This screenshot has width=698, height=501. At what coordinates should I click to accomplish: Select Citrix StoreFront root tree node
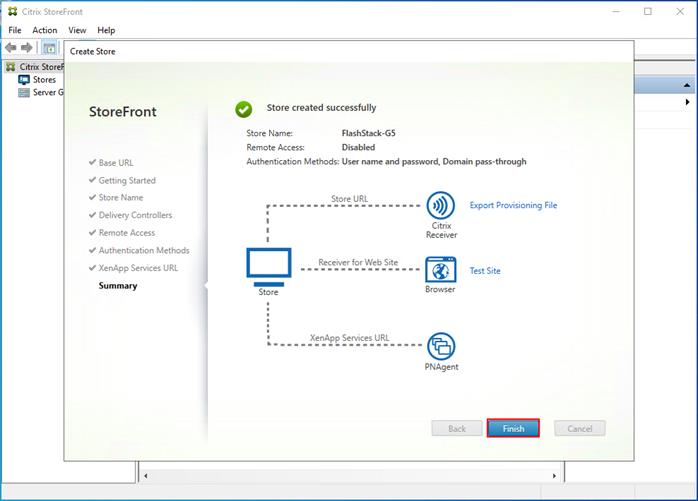coord(41,67)
